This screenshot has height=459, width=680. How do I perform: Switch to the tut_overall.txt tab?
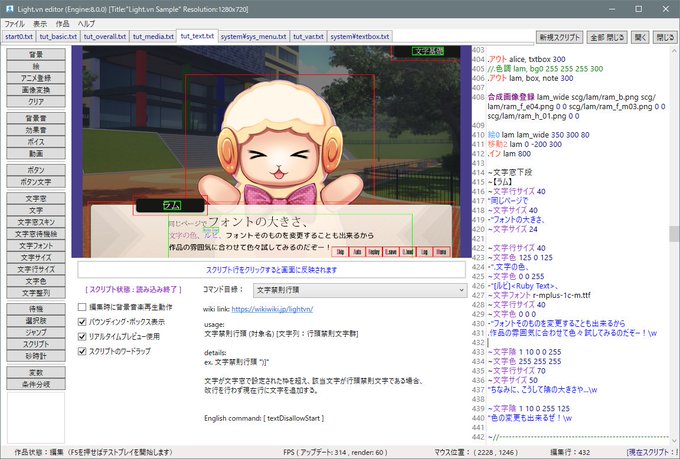[105, 36]
